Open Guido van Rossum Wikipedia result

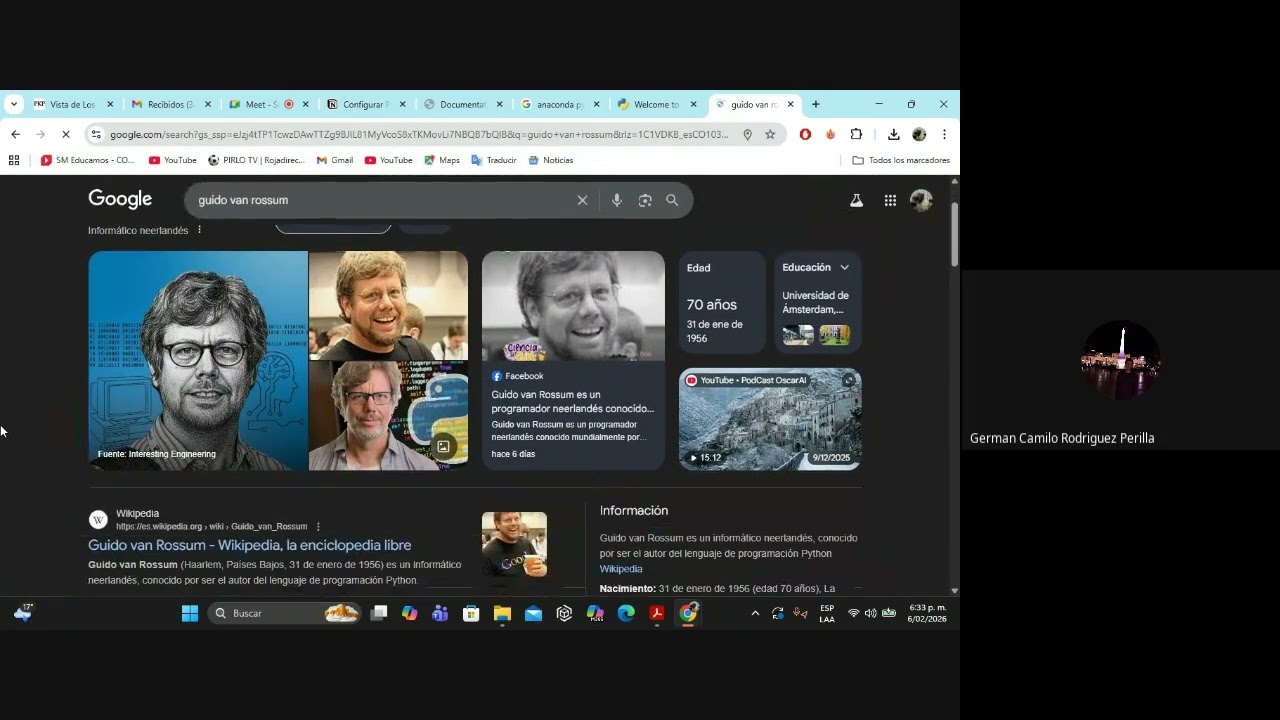[x=249, y=545]
